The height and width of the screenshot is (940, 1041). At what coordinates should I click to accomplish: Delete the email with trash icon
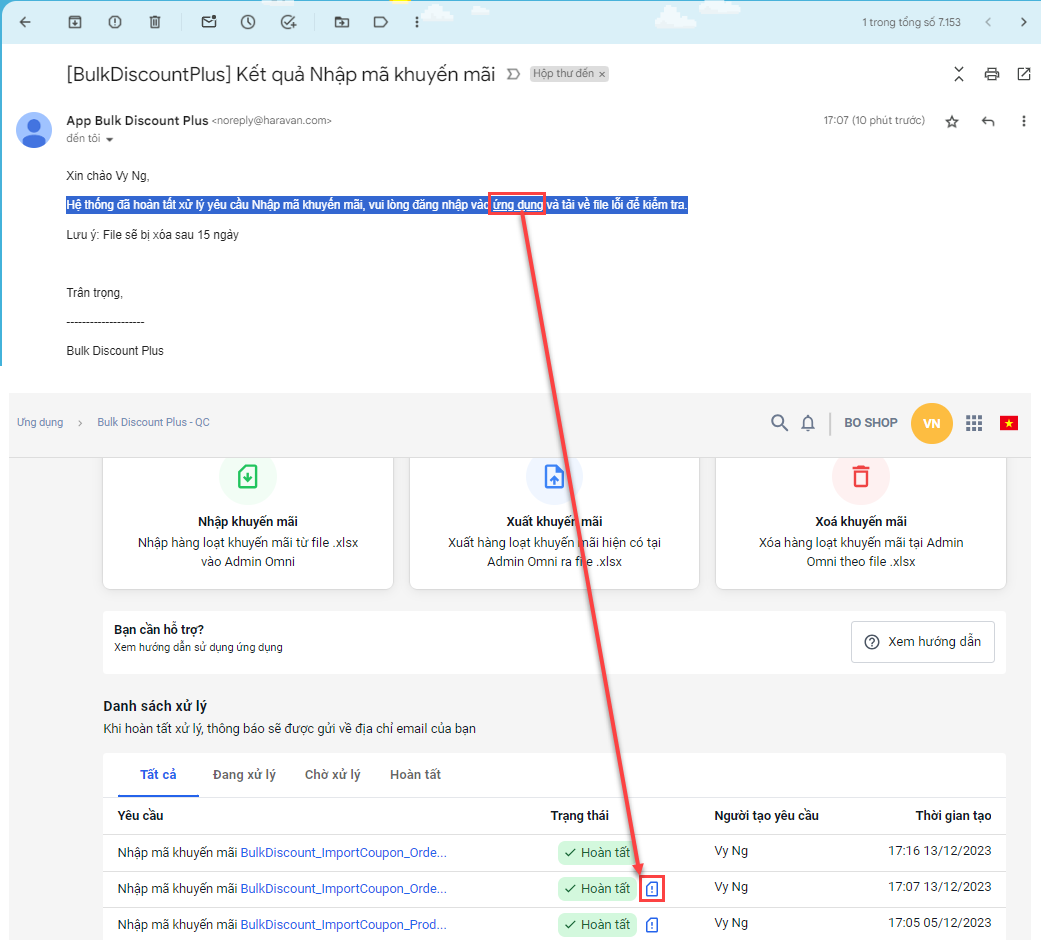coord(155,22)
